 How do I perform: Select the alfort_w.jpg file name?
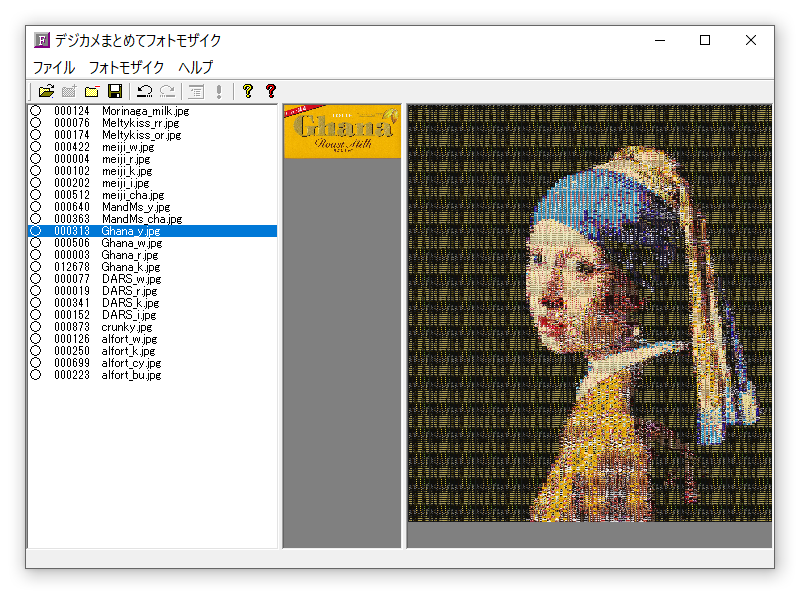point(129,339)
